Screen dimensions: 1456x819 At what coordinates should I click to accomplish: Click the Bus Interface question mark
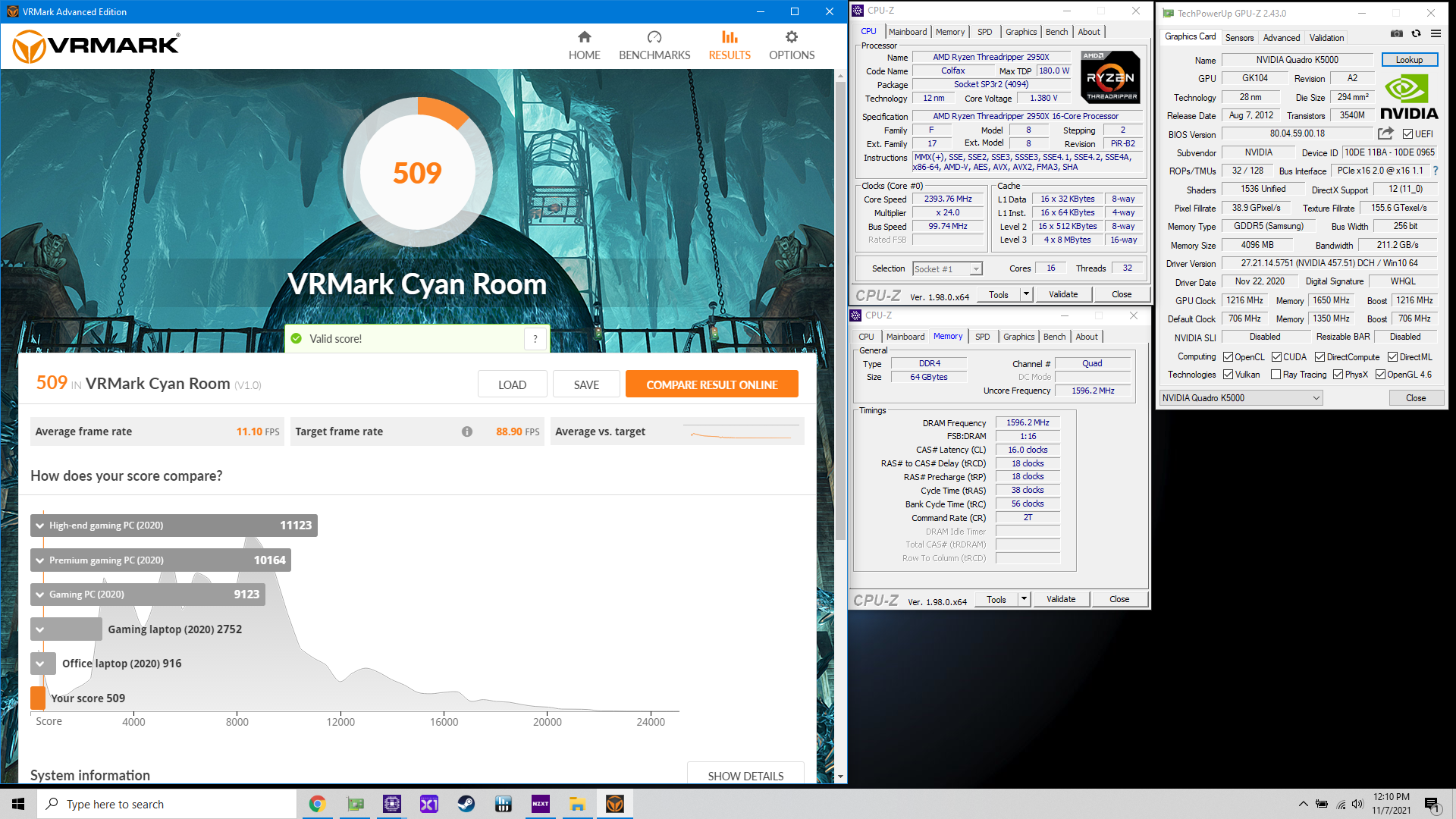point(1436,171)
